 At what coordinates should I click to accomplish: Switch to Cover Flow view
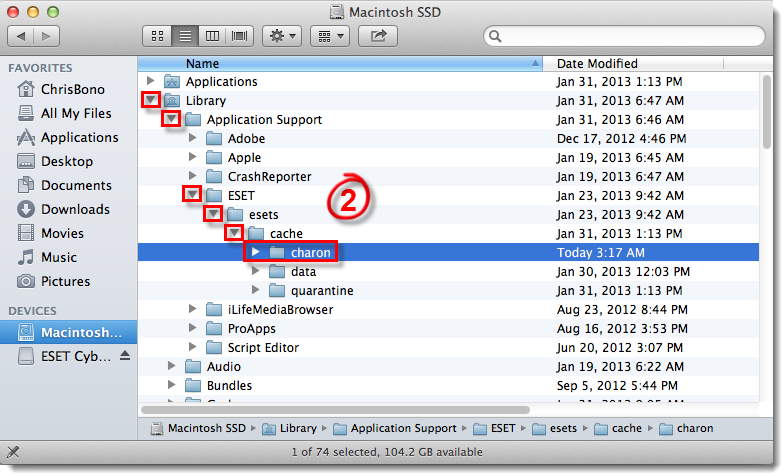(x=239, y=36)
